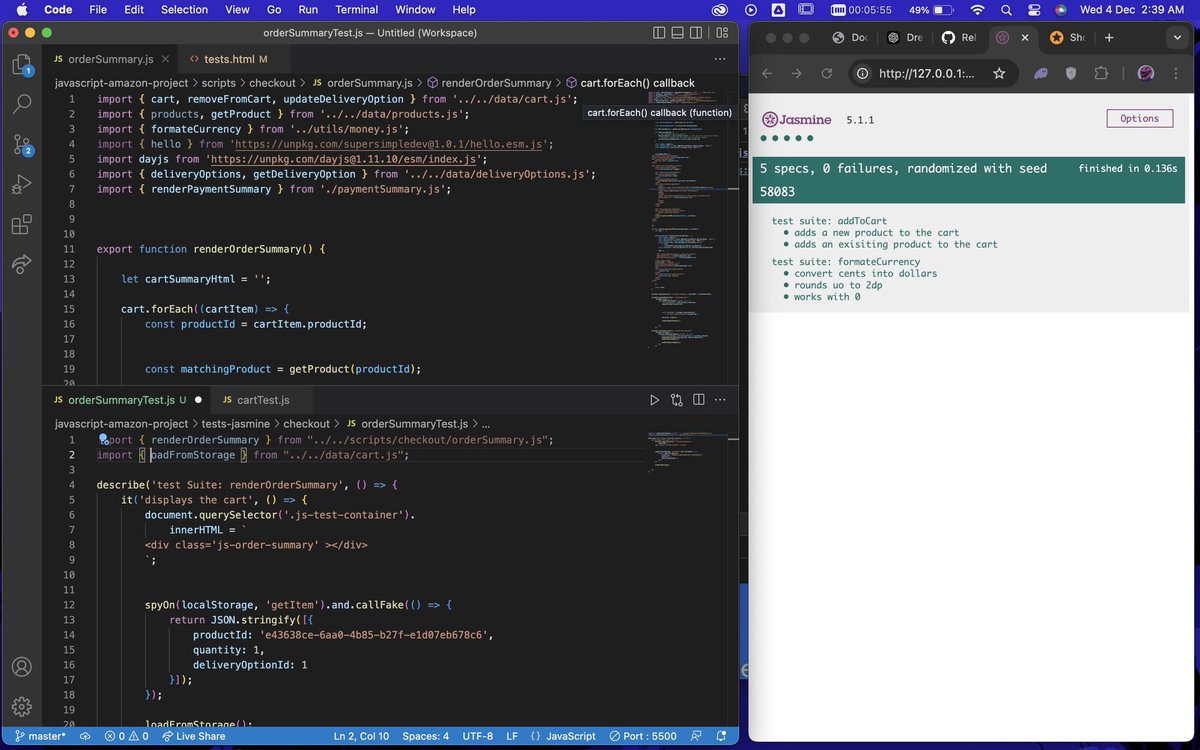The image size is (1200, 750).
Task: Bookmark page with star icon
Action: (x=999, y=73)
